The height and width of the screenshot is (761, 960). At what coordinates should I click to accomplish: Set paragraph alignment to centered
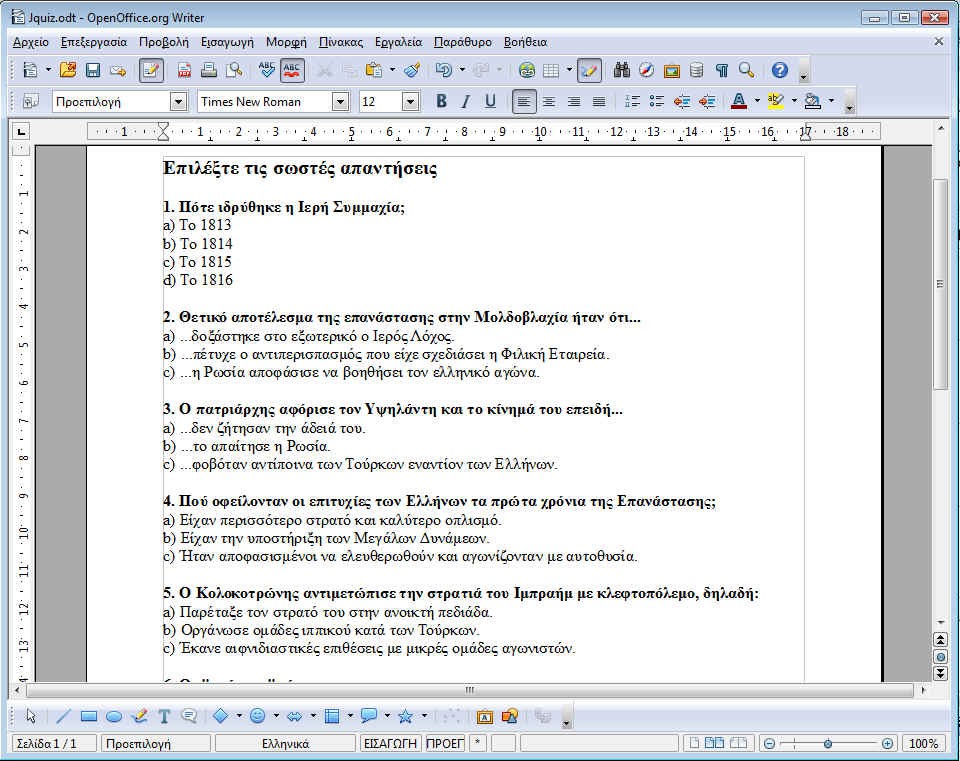pos(549,101)
